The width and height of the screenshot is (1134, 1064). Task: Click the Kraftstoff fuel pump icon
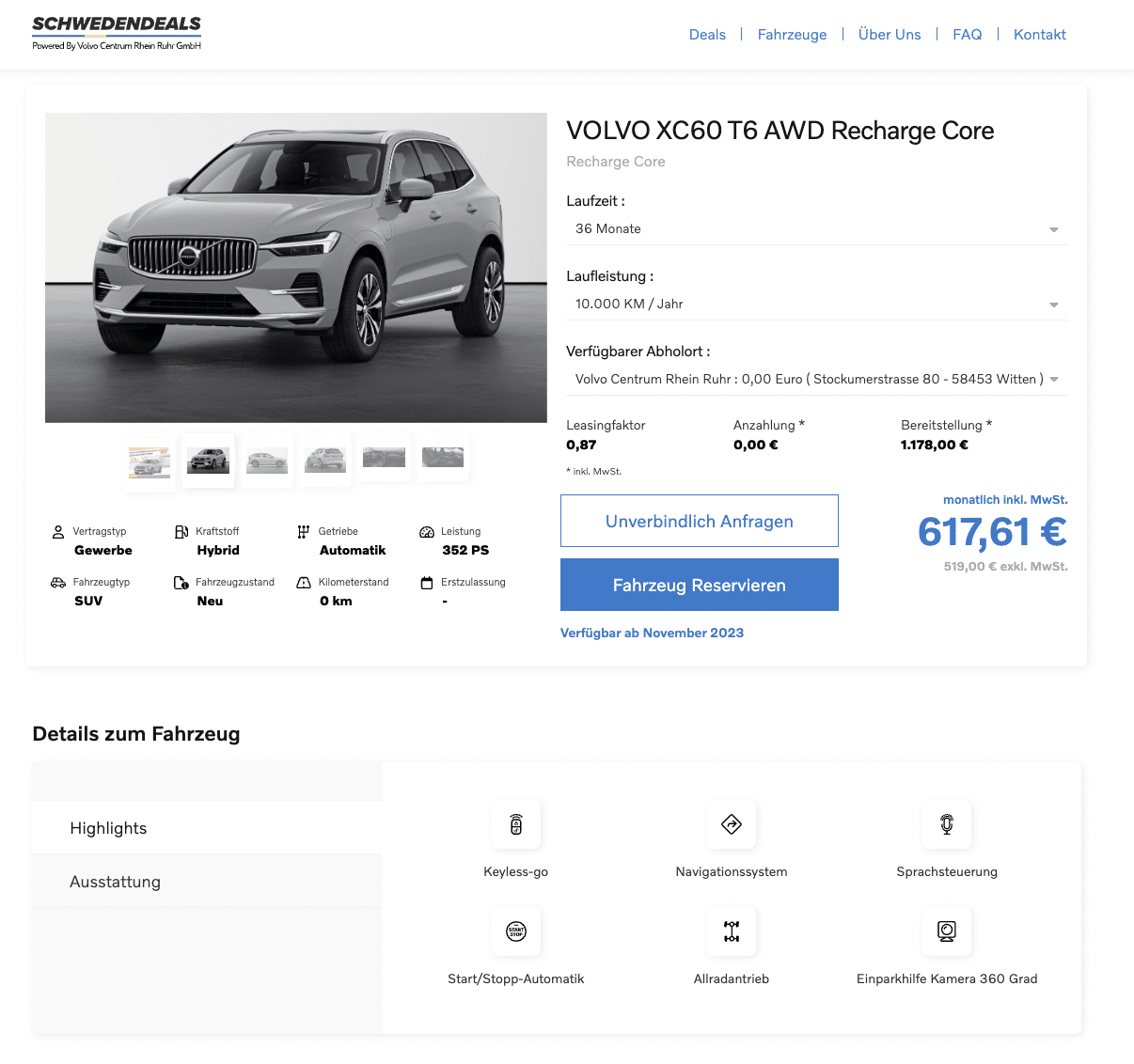[x=181, y=532]
